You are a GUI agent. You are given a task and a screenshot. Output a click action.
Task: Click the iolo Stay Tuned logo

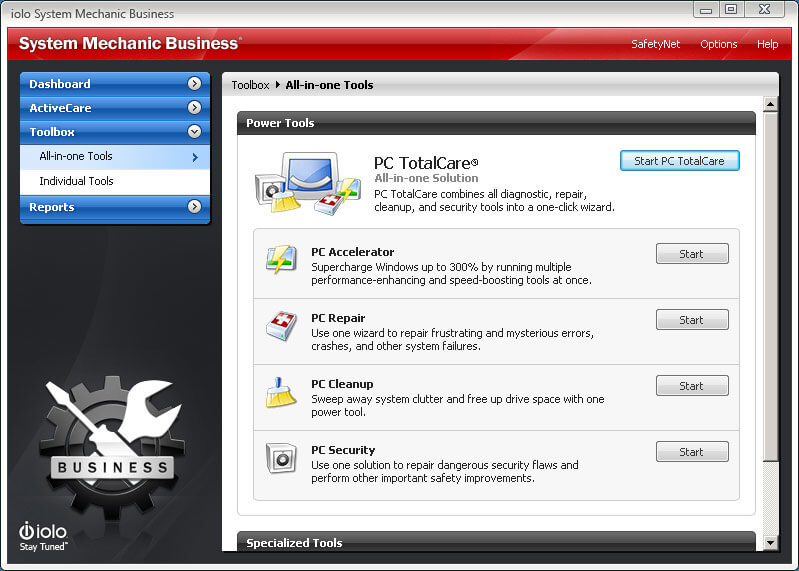(x=45, y=536)
